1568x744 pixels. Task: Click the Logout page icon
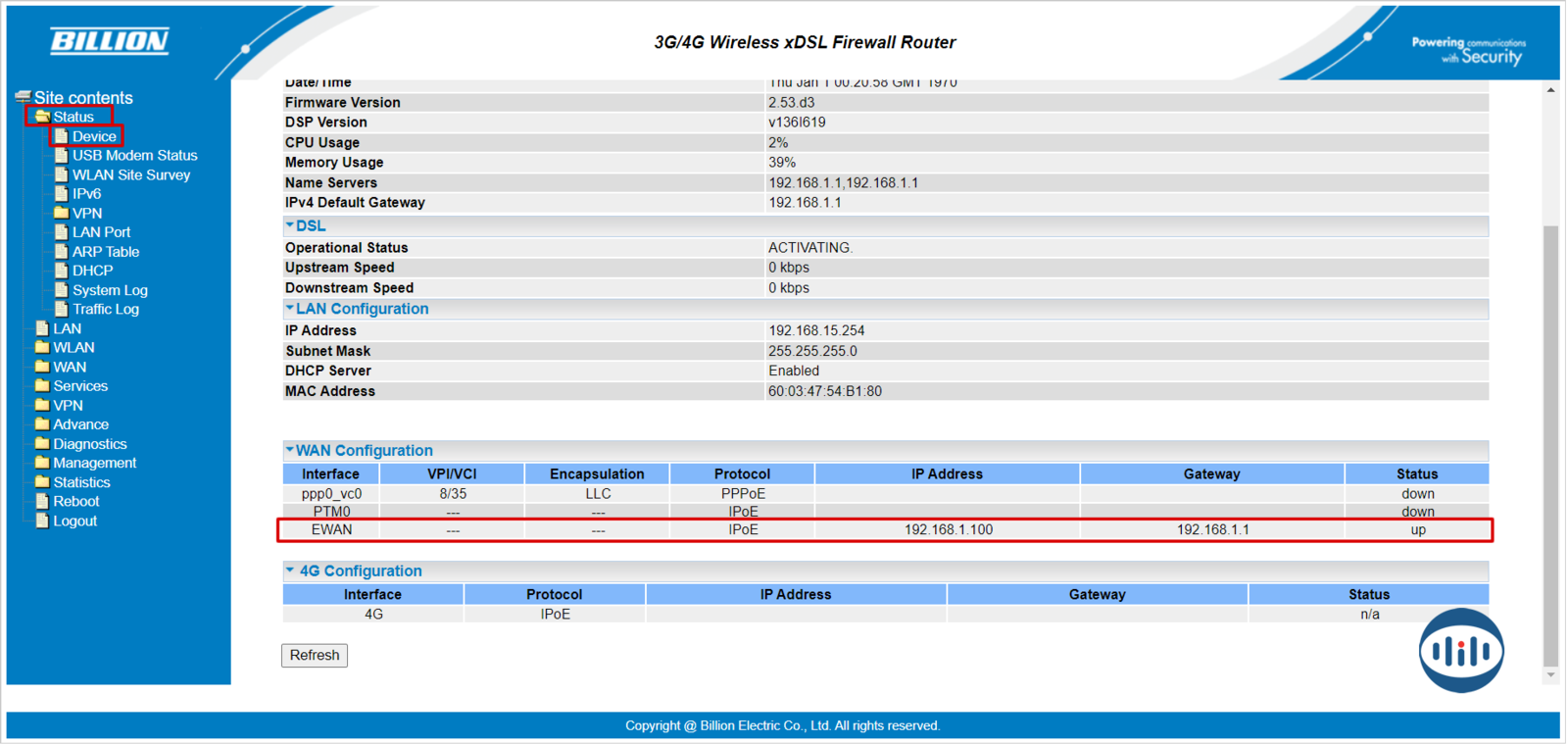pos(42,521)
